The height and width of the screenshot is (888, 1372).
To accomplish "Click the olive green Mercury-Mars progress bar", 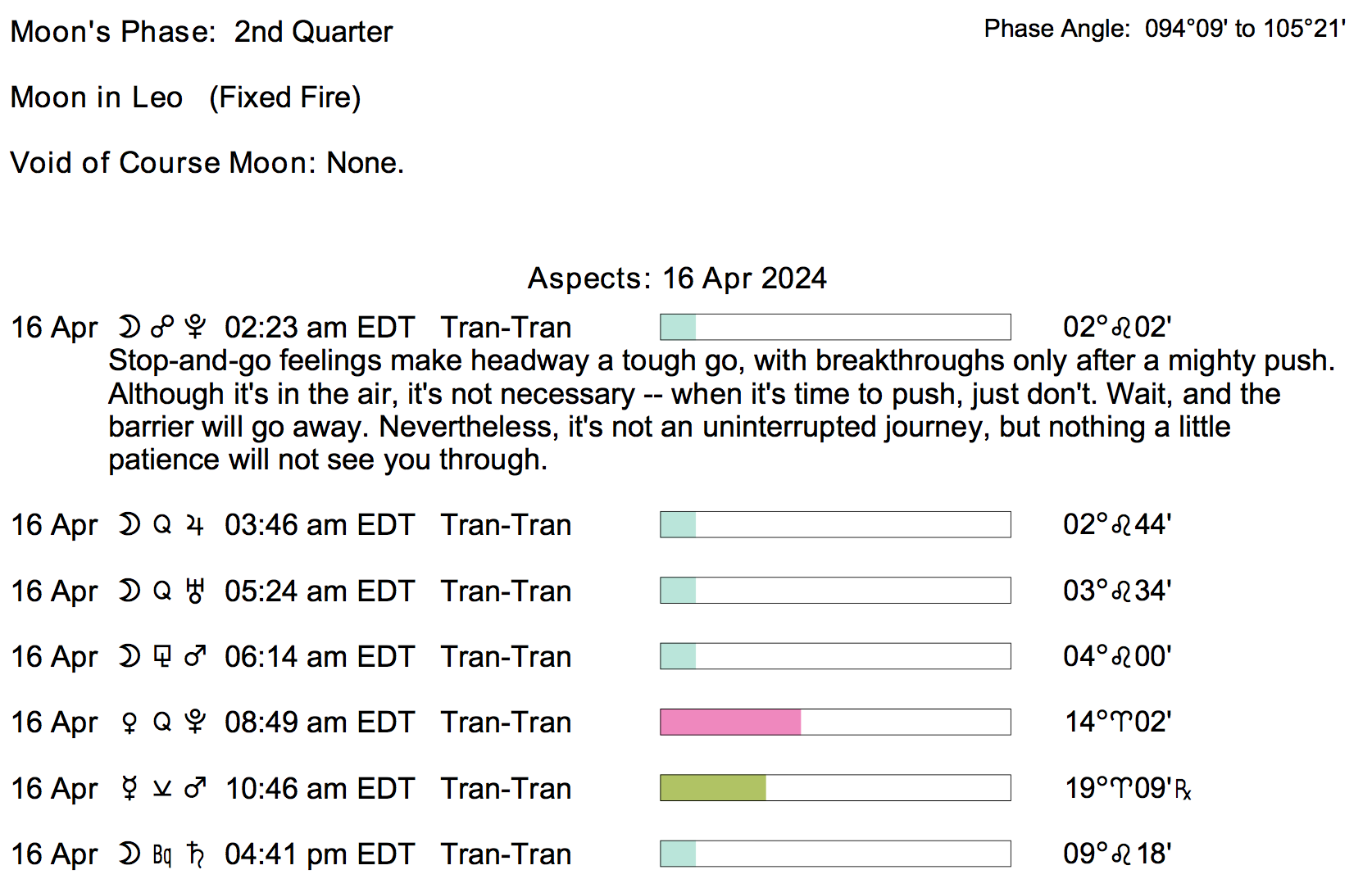I will click(713, 788).
